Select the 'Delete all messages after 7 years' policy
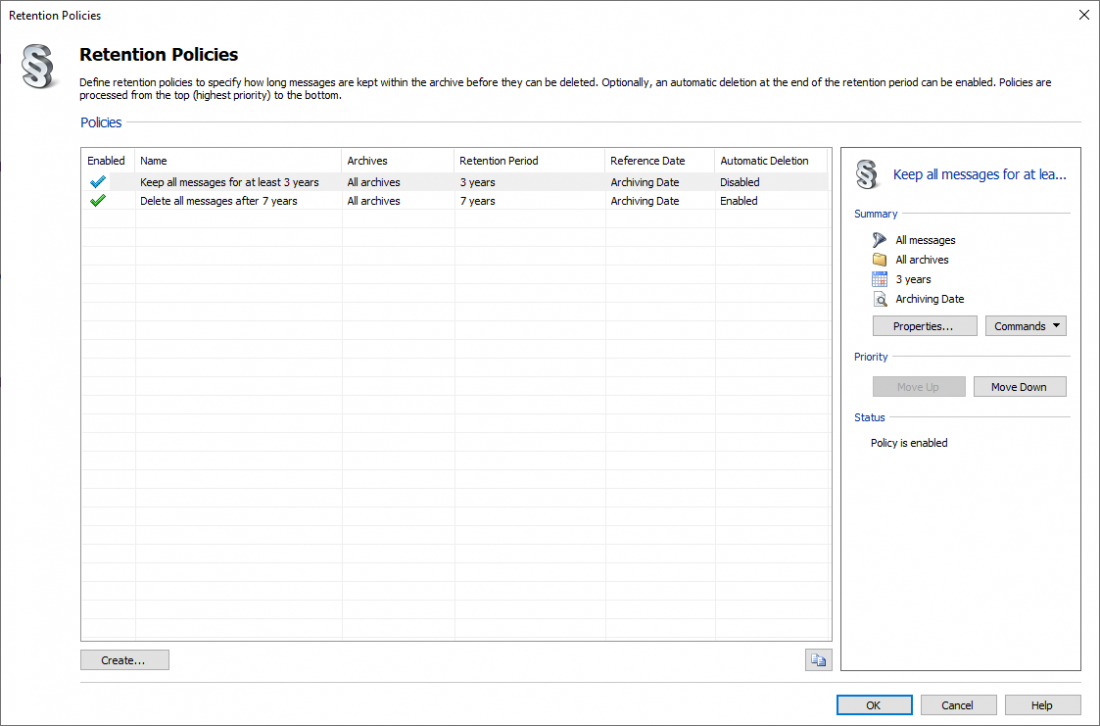 [x=218, y=201]
